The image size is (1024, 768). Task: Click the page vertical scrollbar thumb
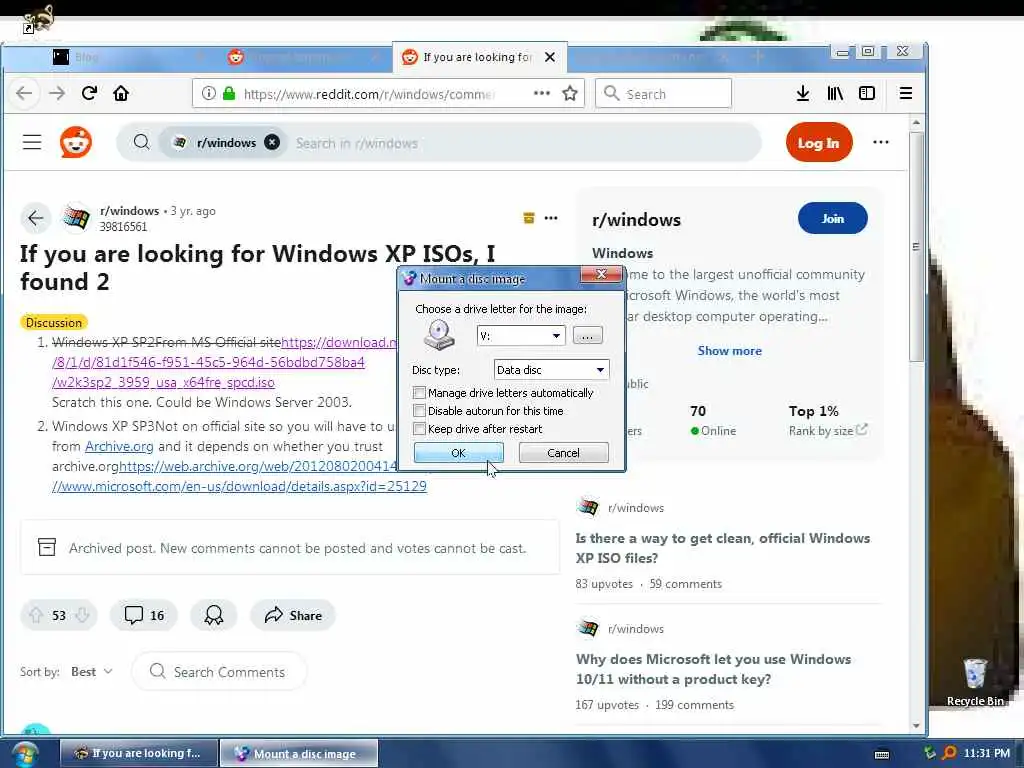click(916, 247)
